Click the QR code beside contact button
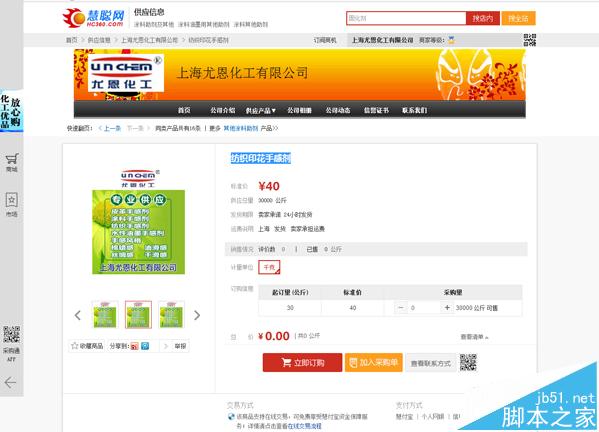Image resolution: width=599 pixels, height=432 pixels. (x=468, y=362)
